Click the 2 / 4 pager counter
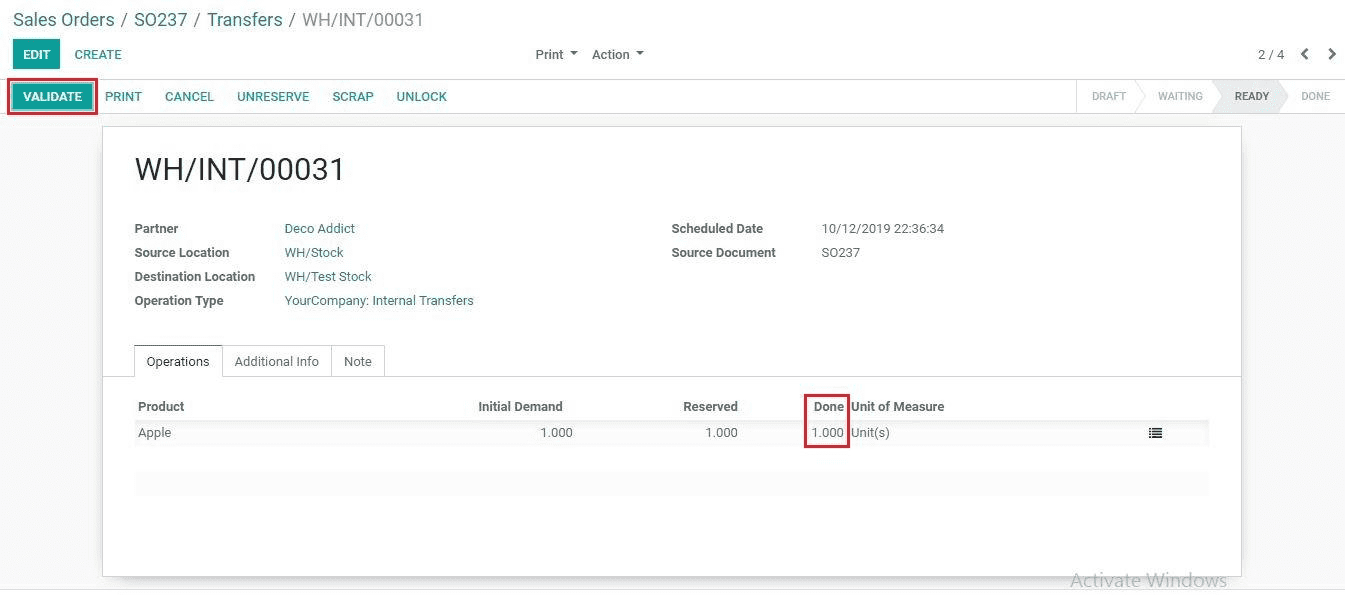The image size is (1345, 595). (1270, 54)
